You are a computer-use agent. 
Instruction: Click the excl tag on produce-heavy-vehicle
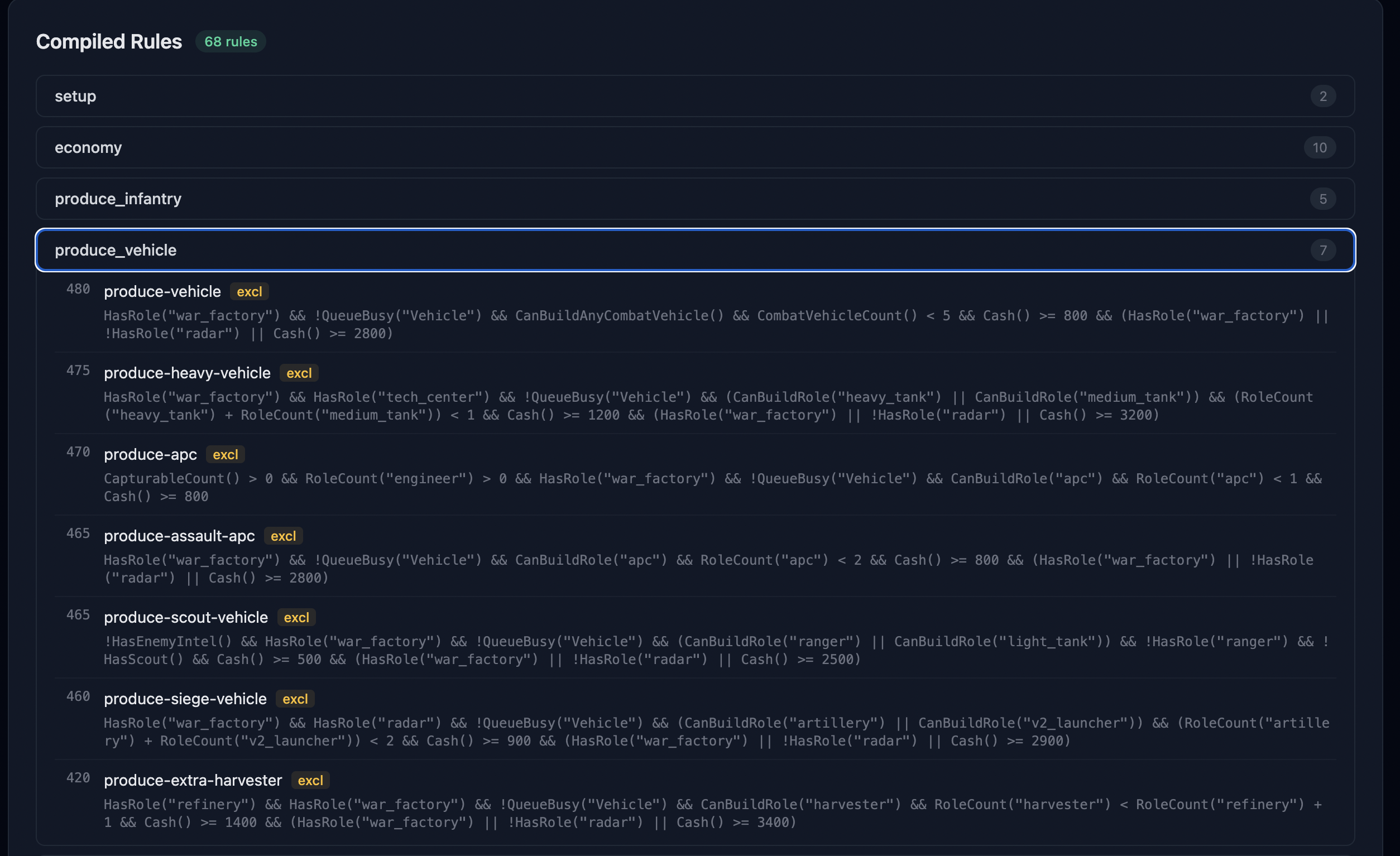[299, 373]
